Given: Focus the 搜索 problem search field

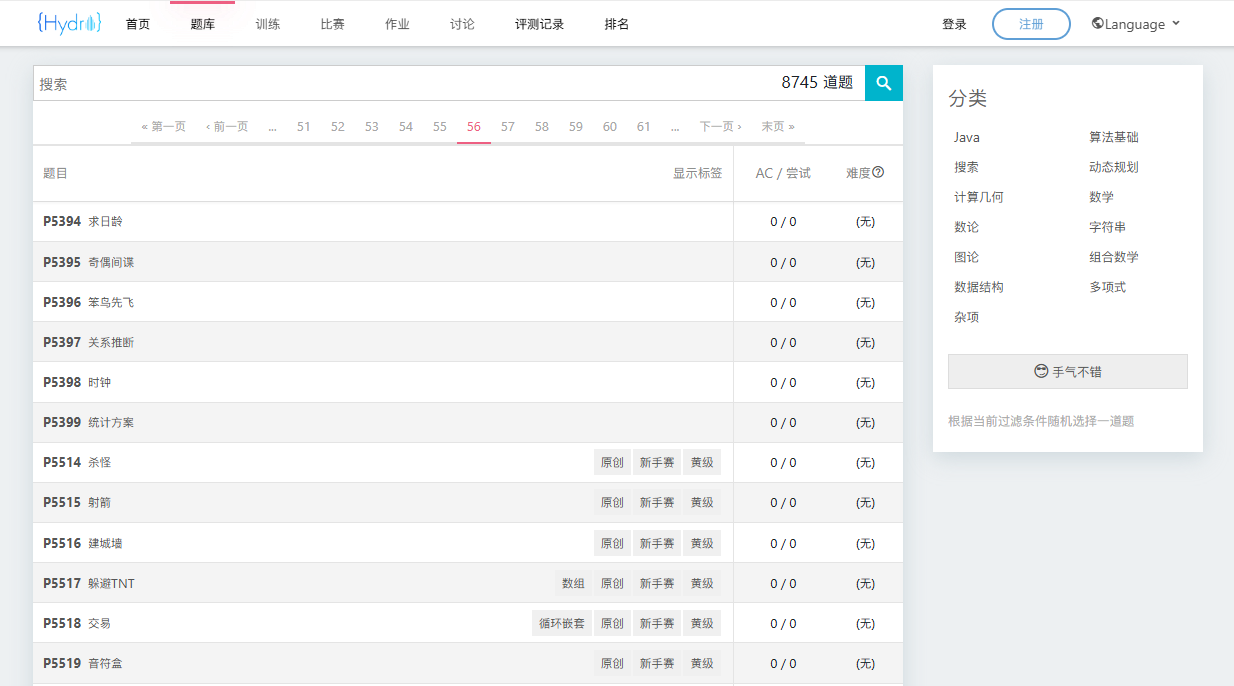Looking at the screenshot, I should click(400, 83).
